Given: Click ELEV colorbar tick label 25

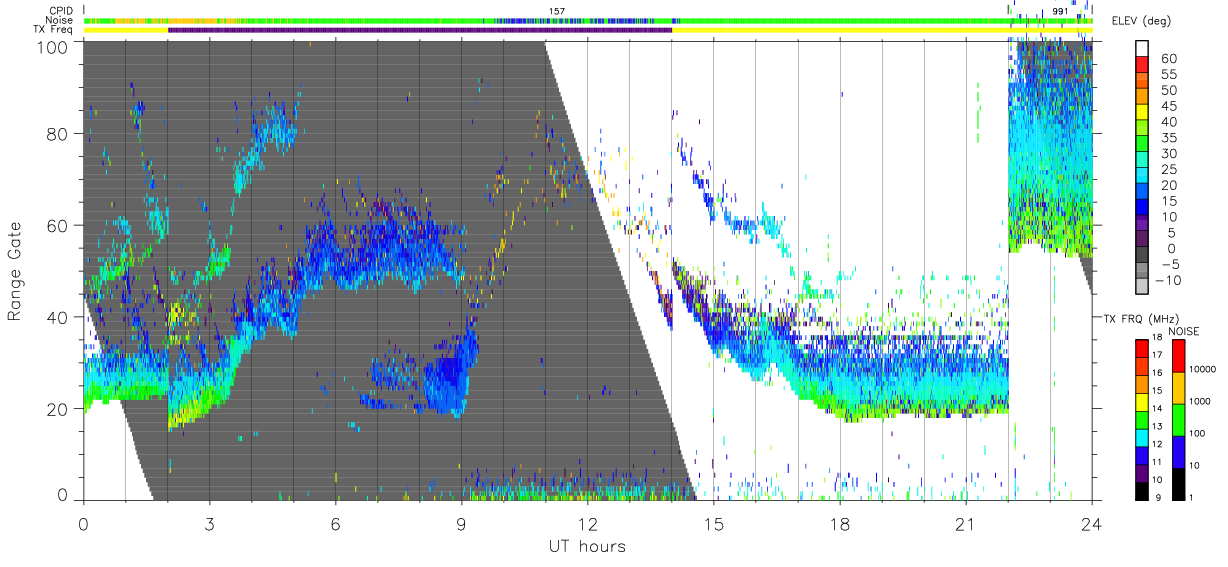Looking at the screenshot, I should click(1171, 168).
